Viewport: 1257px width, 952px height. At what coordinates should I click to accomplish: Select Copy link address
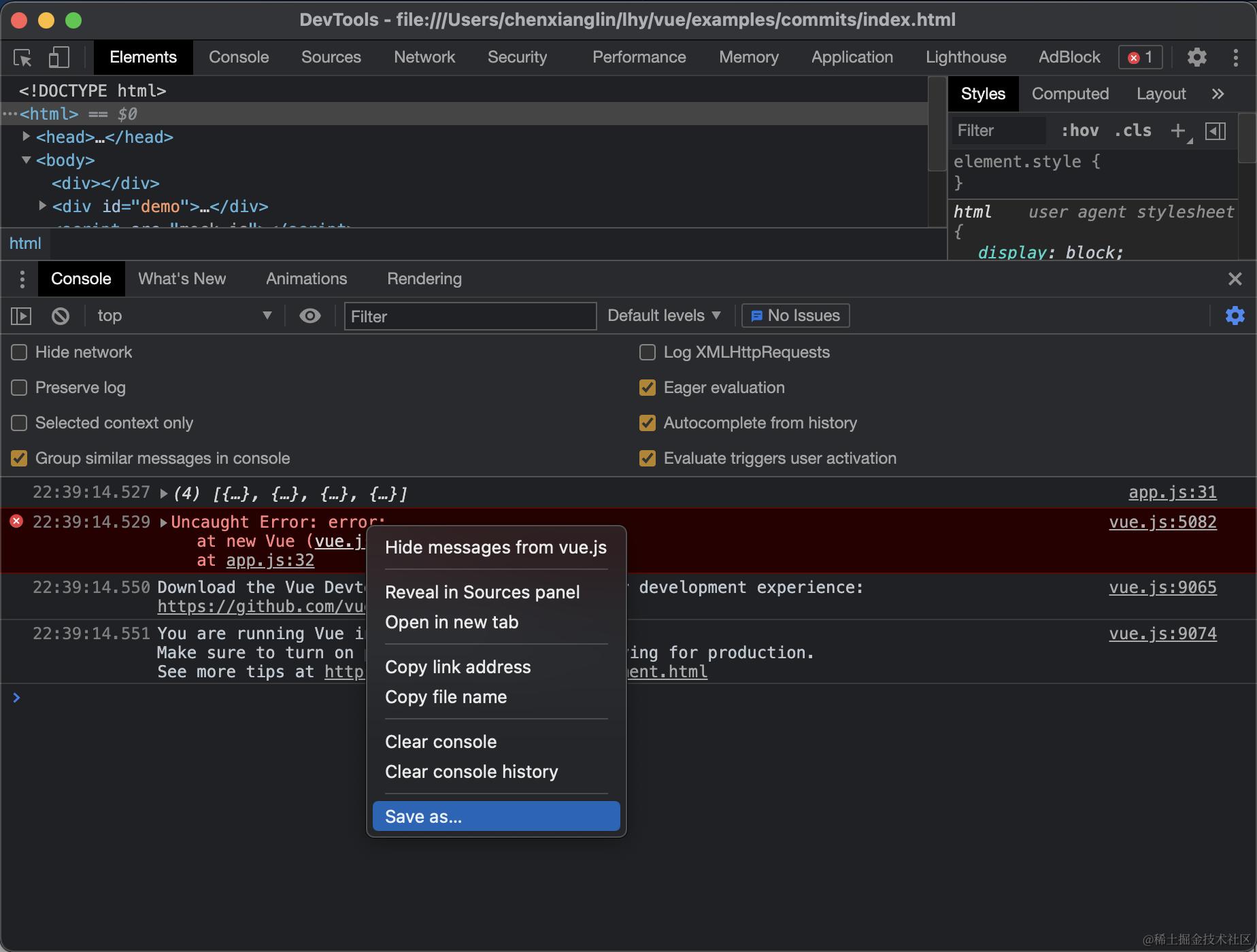point(497,667)
